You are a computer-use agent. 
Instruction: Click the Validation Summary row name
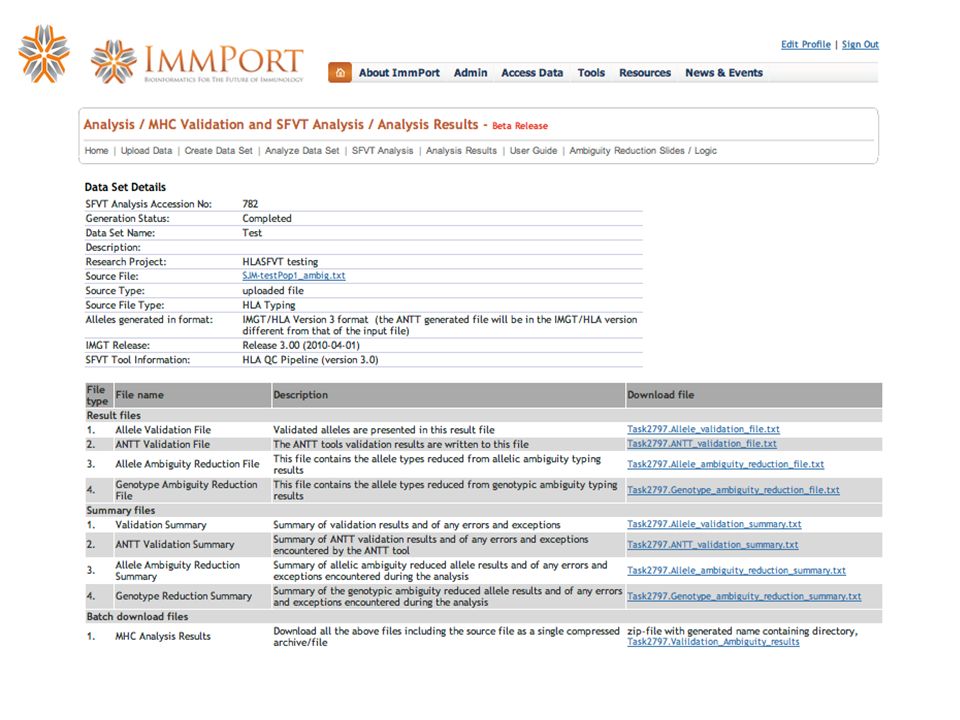pyautogui.click(x=160, y=525)
